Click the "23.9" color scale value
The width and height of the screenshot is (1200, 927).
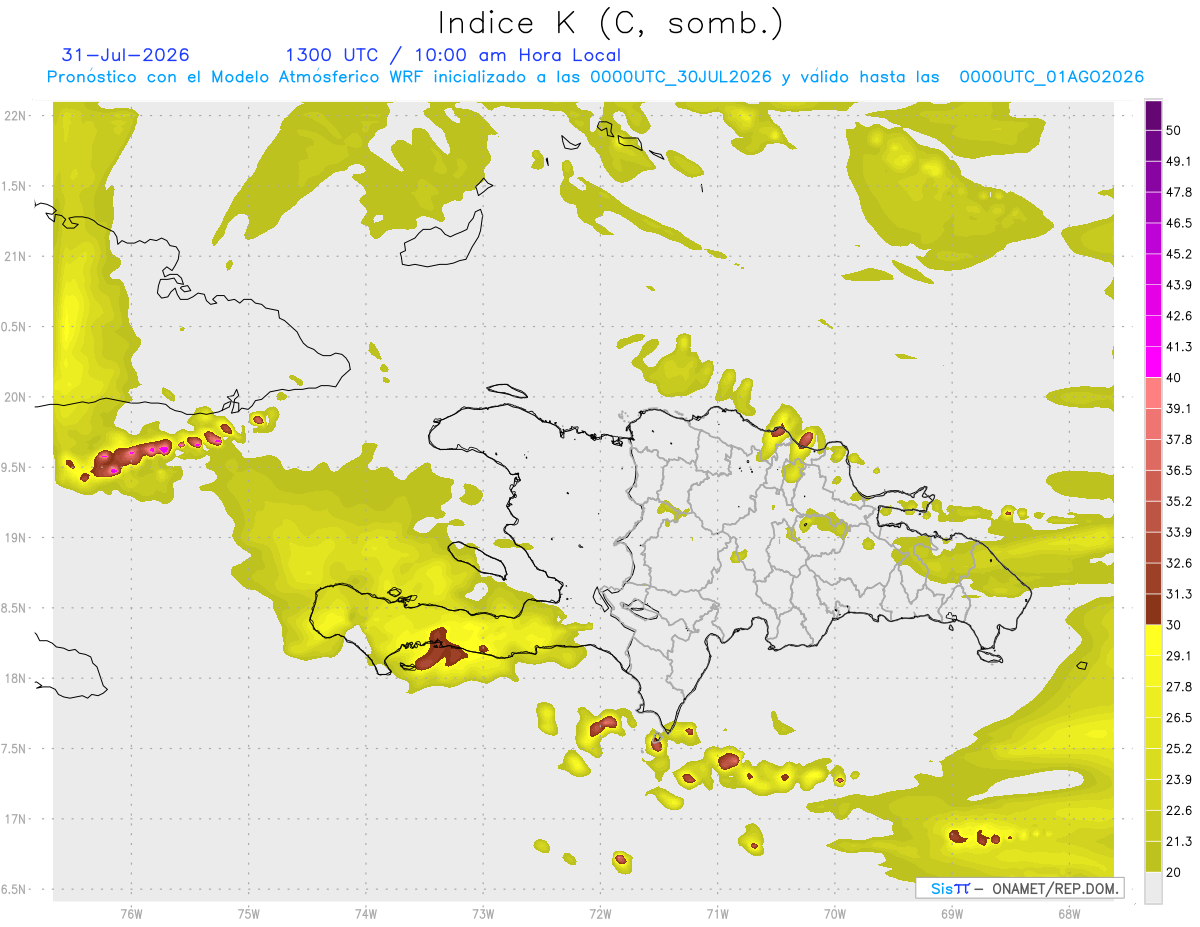pyautogui.click(x=1178, y=779)
